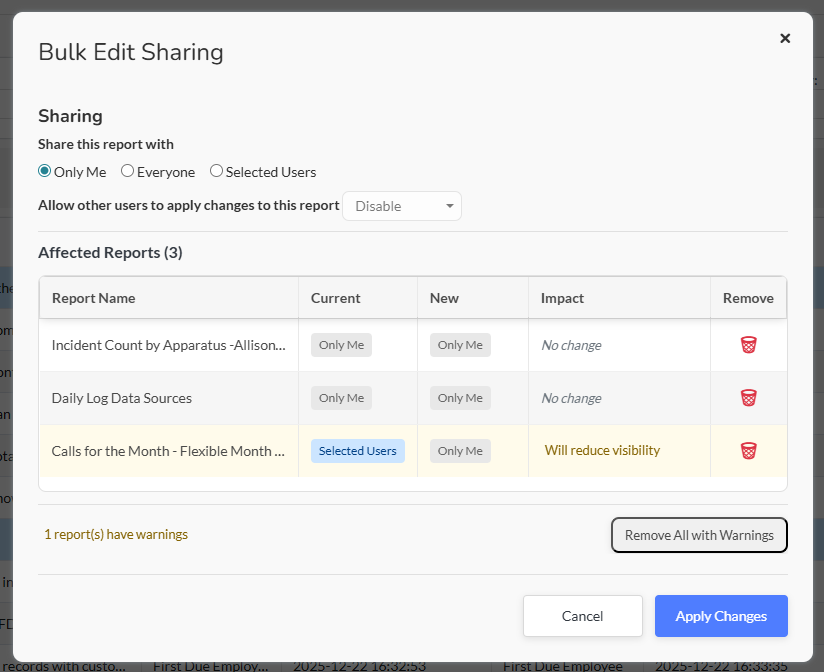
Task: Click the Report Name column header
Action: (x=94, y=298)
